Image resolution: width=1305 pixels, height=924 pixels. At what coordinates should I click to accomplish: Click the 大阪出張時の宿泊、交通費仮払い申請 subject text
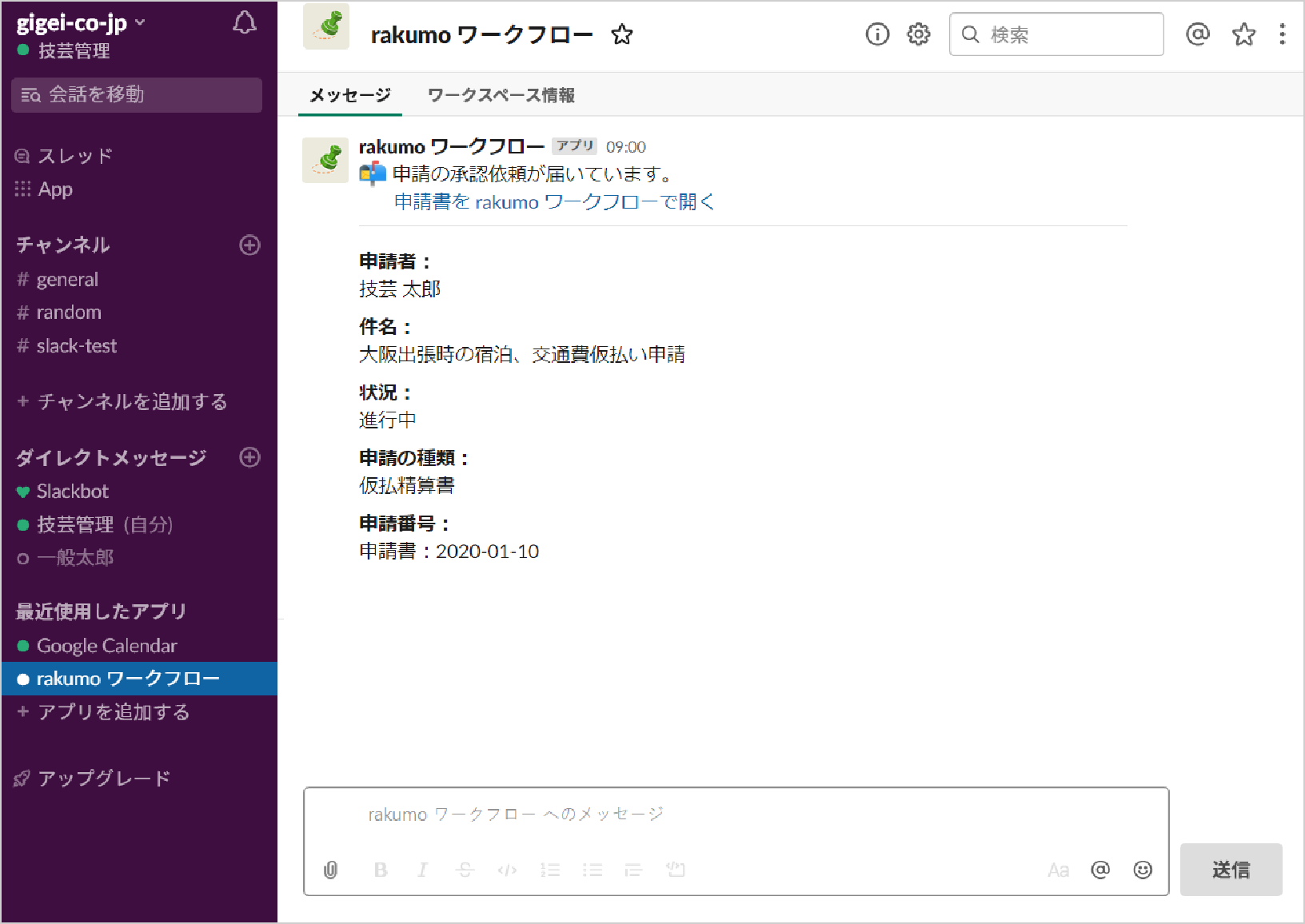point(522,354)
